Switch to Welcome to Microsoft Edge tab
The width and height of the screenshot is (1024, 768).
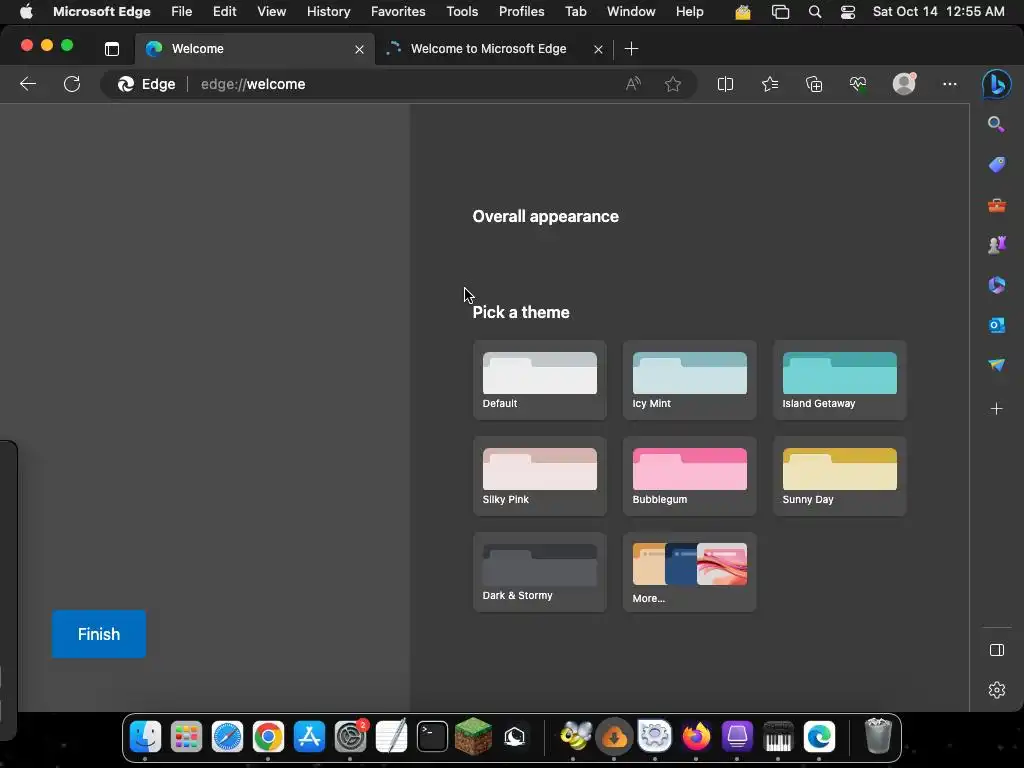(x=494, y=49)
